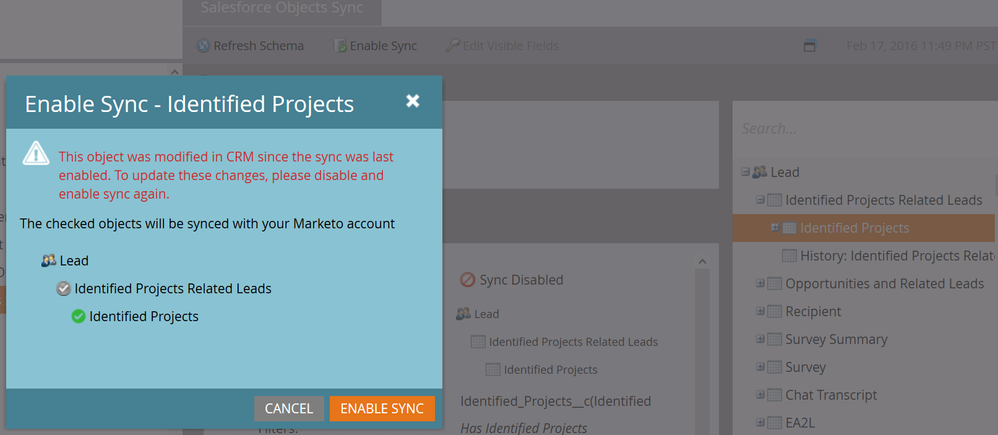
Task: Collapse Identified Projects Related Leads node
Action: point(760,200)
